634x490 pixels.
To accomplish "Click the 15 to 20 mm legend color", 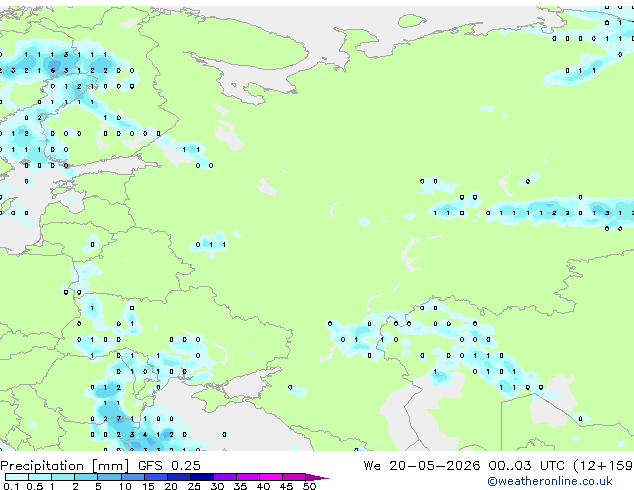I will click(155, 477).
